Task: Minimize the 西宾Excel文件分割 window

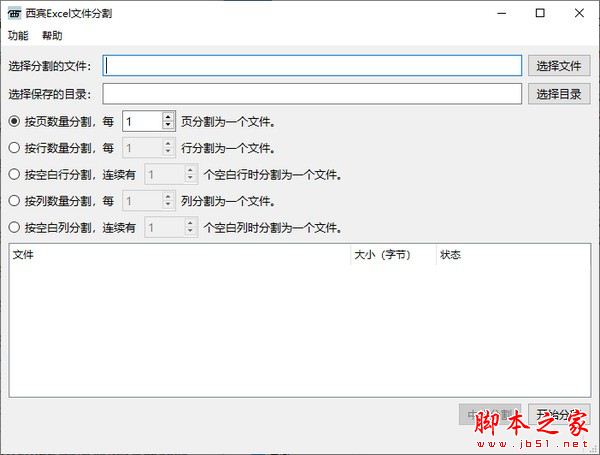Action: coord(502,13)
